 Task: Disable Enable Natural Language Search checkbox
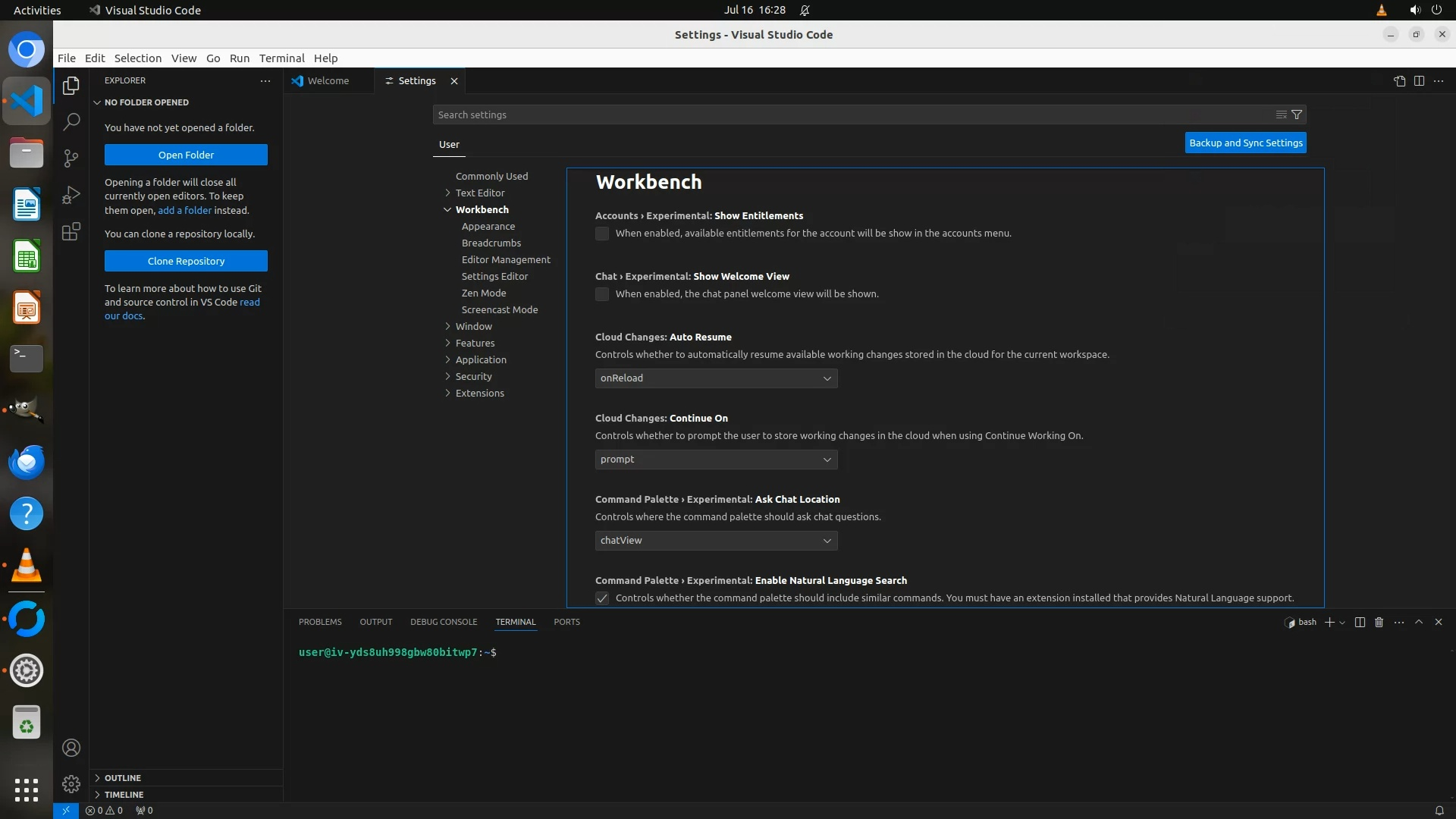(x=602, y=598)
